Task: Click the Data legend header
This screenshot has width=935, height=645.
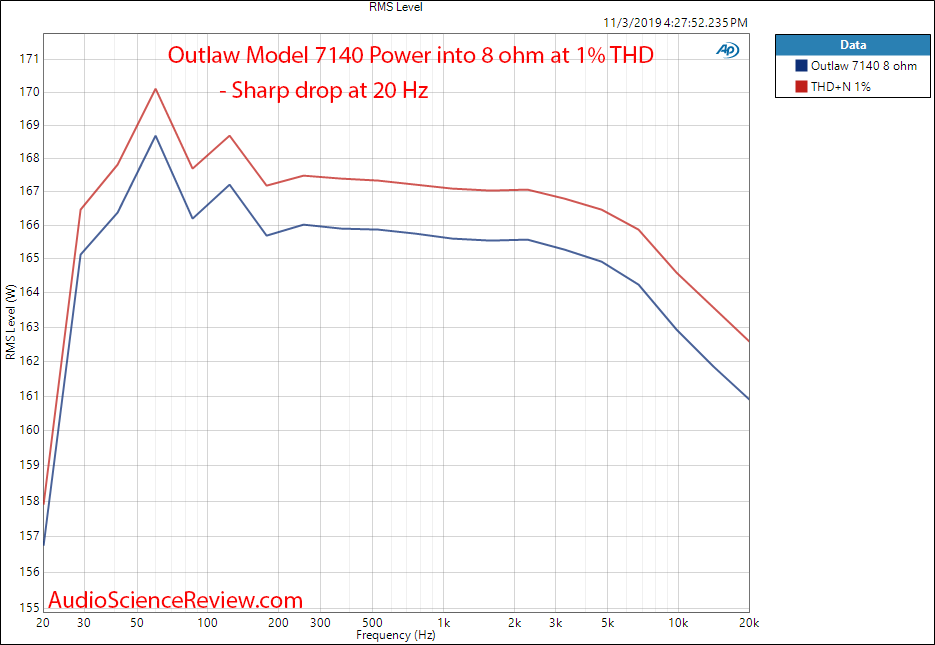Action: [x=853, y=45]
